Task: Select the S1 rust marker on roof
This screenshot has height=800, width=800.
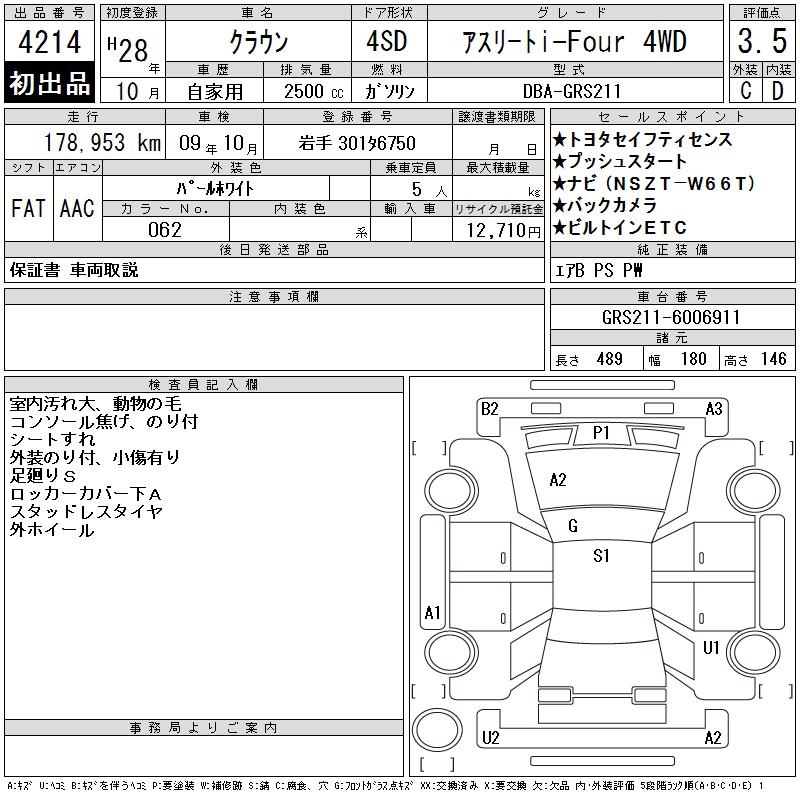Action: (x=601, y=557)
